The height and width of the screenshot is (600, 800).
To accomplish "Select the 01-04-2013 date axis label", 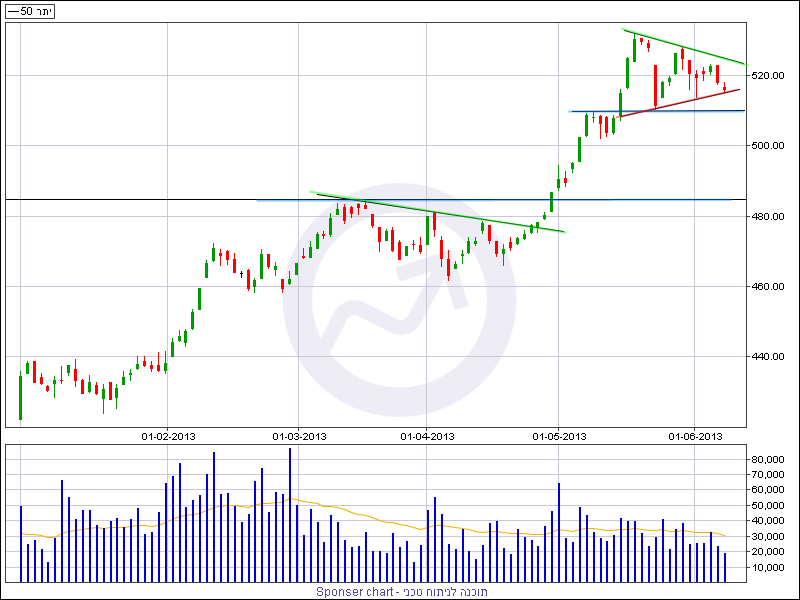I will coord(427,436).
